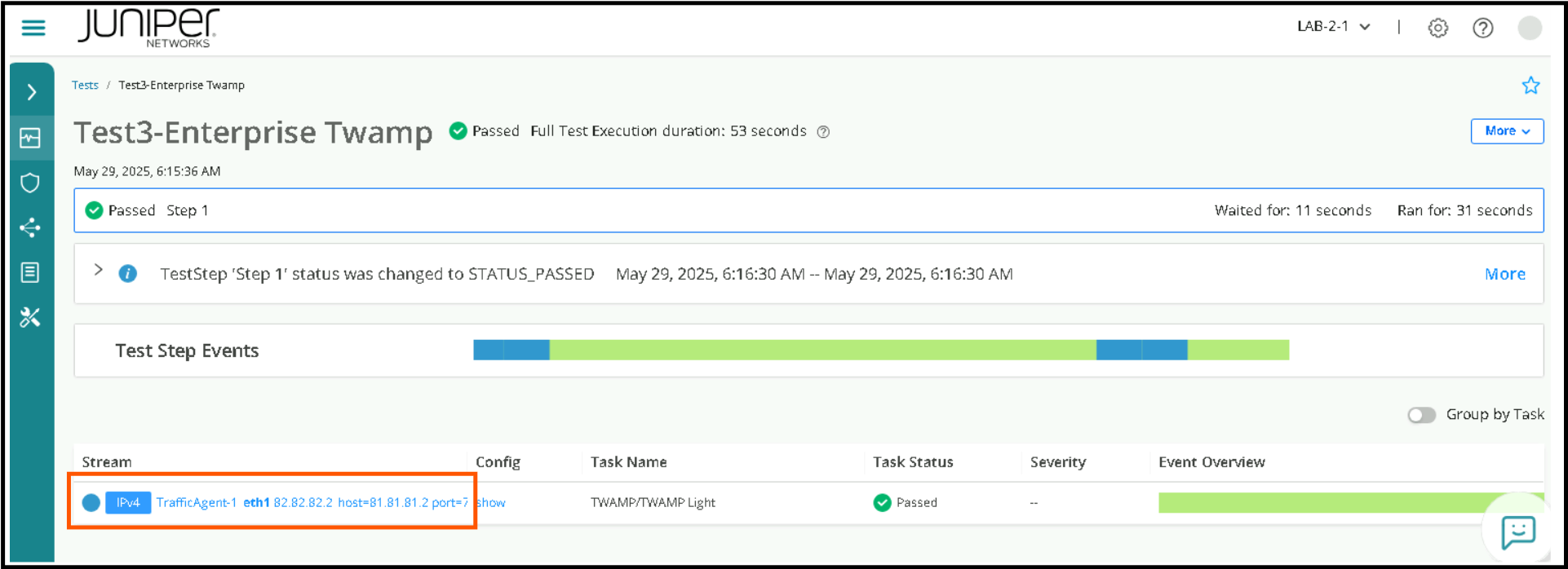
Task: Open the share nodes sidebar icon
Action: pyautogui.click(x=30, y=227)
